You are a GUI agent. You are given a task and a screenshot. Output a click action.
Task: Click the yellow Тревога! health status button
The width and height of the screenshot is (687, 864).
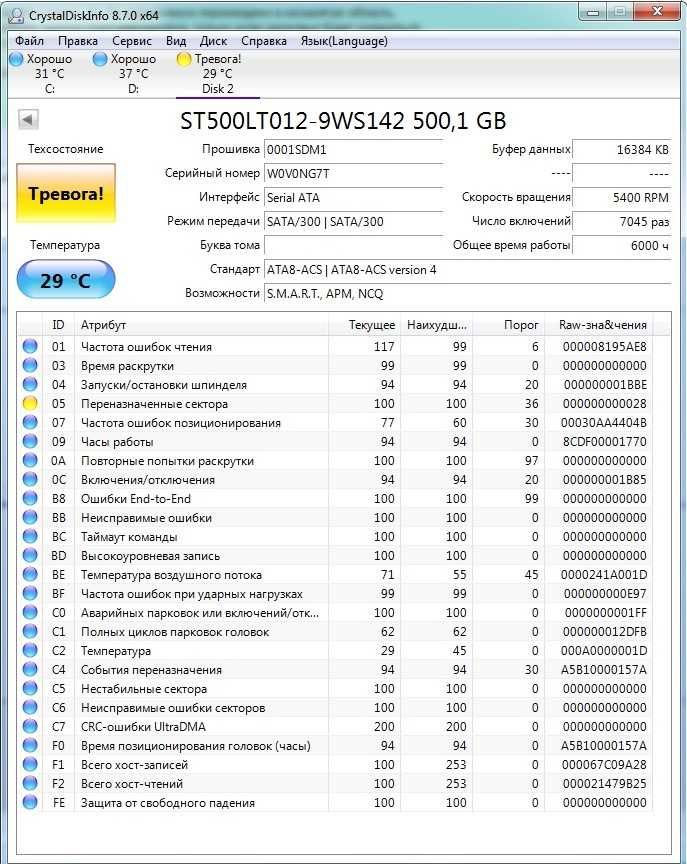(x=66, y=193)
